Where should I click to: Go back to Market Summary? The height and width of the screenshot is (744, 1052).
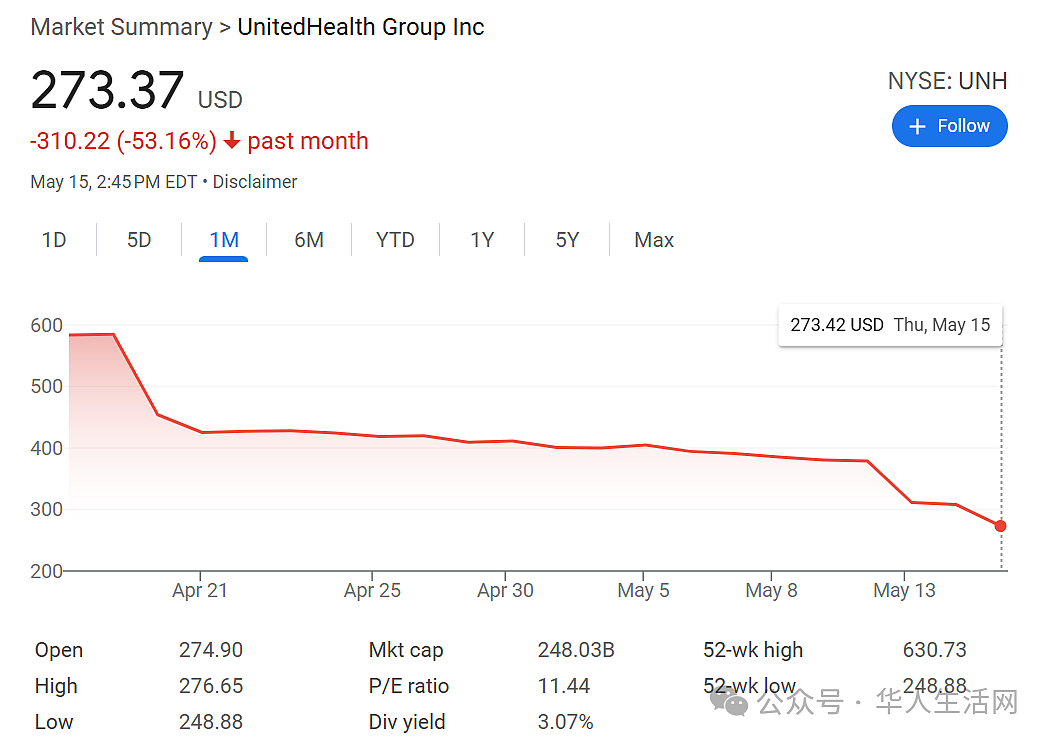pos(121,28)
